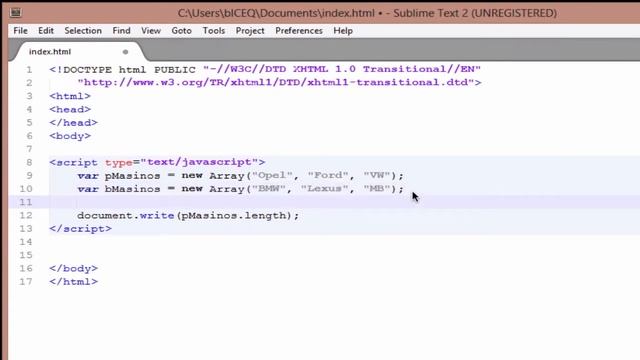The width and height of the screenshot is (640, 360).
Task: Click the "Lexus" string
Action: [324, 189]
